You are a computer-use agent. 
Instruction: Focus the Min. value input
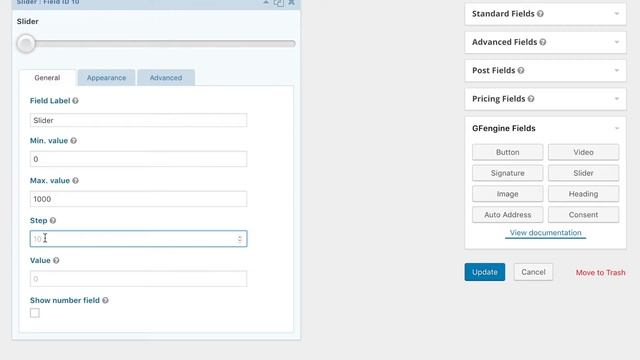pos(138,159)
